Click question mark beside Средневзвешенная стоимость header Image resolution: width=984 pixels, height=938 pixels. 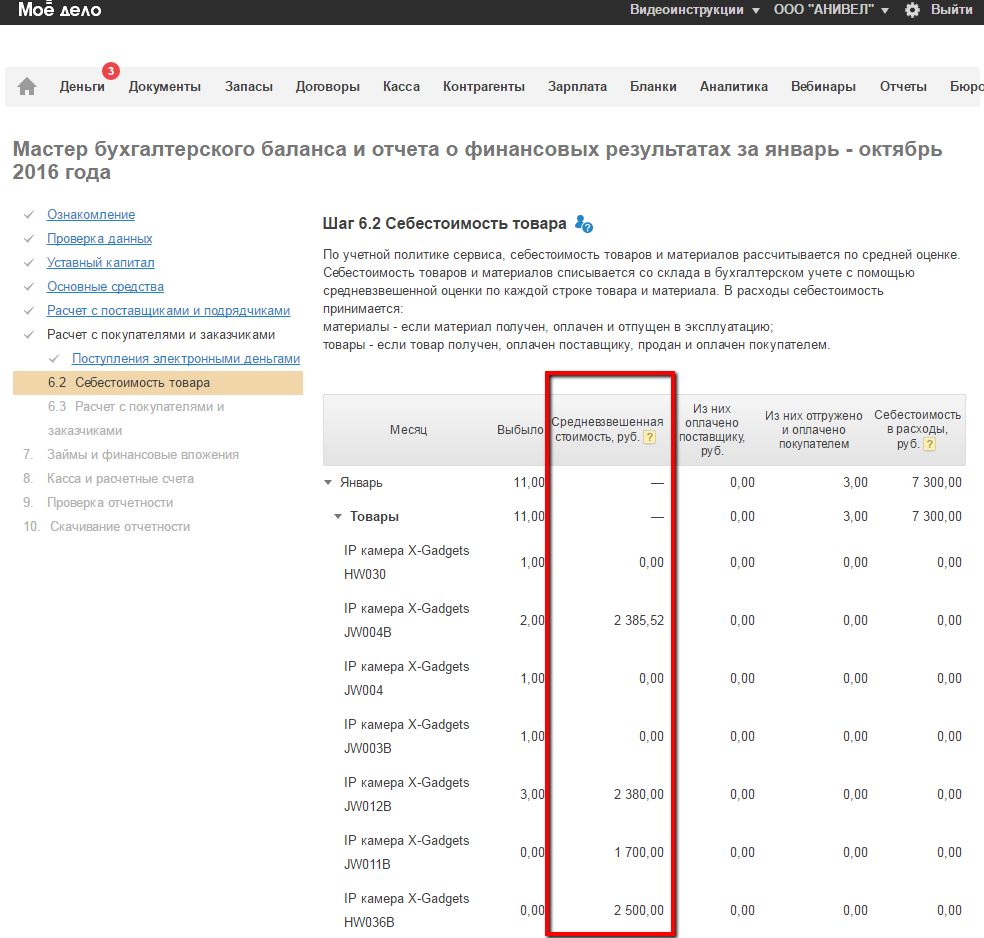tap(649, 438)
